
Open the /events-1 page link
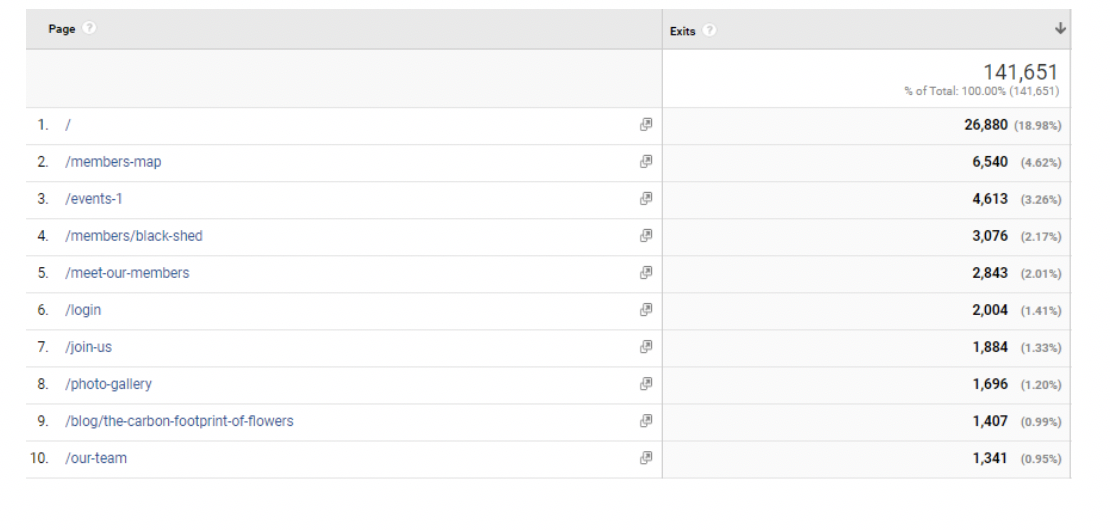pyautogui.click(x=94, y=199)
